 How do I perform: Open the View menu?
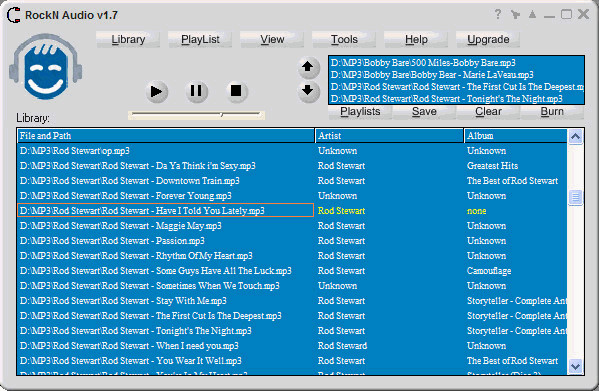coord(272,39)
